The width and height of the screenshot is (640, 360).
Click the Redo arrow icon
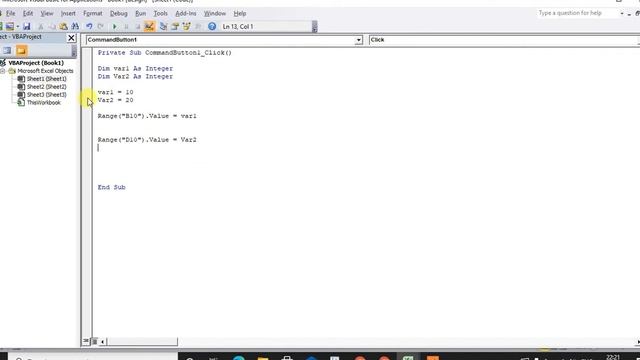pyautogui.click(x=100, y=27)
